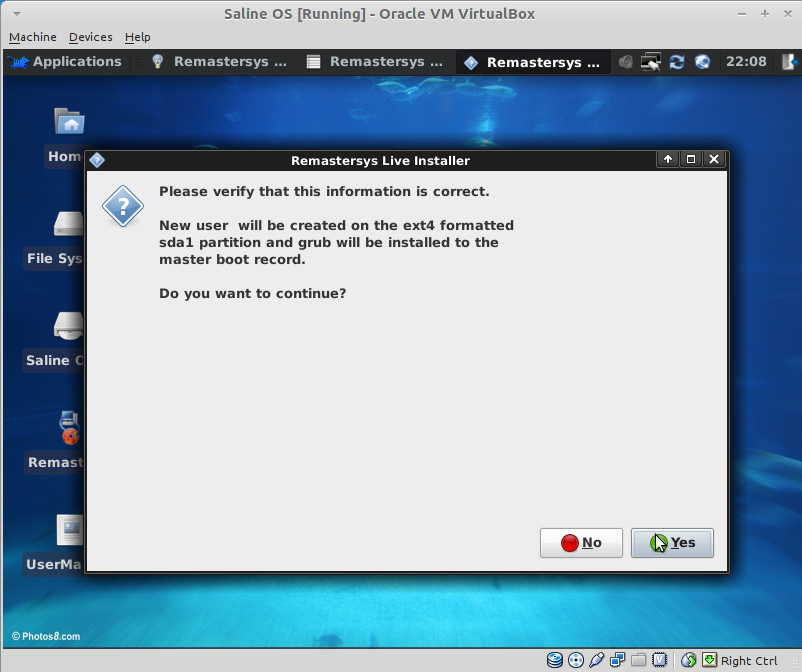Select active Remastersys taskbar window with diamond icon

[x=532, y=62]
